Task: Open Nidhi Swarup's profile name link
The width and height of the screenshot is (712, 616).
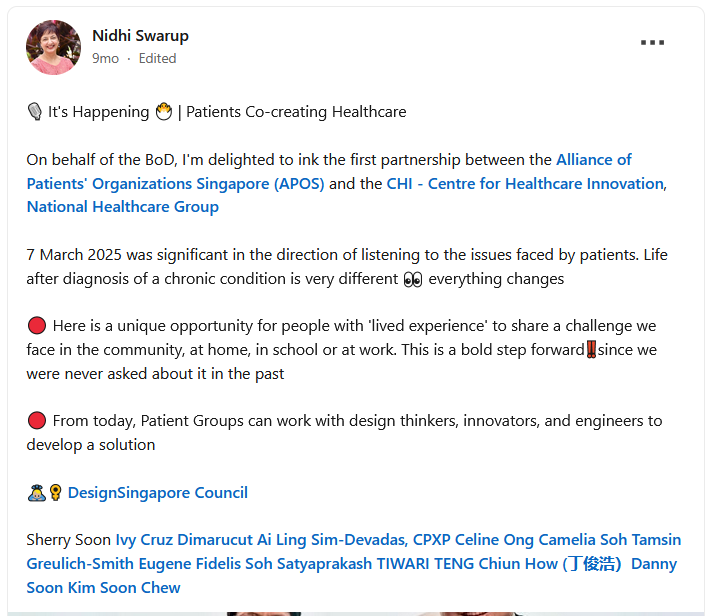Action: pos(140,35)
